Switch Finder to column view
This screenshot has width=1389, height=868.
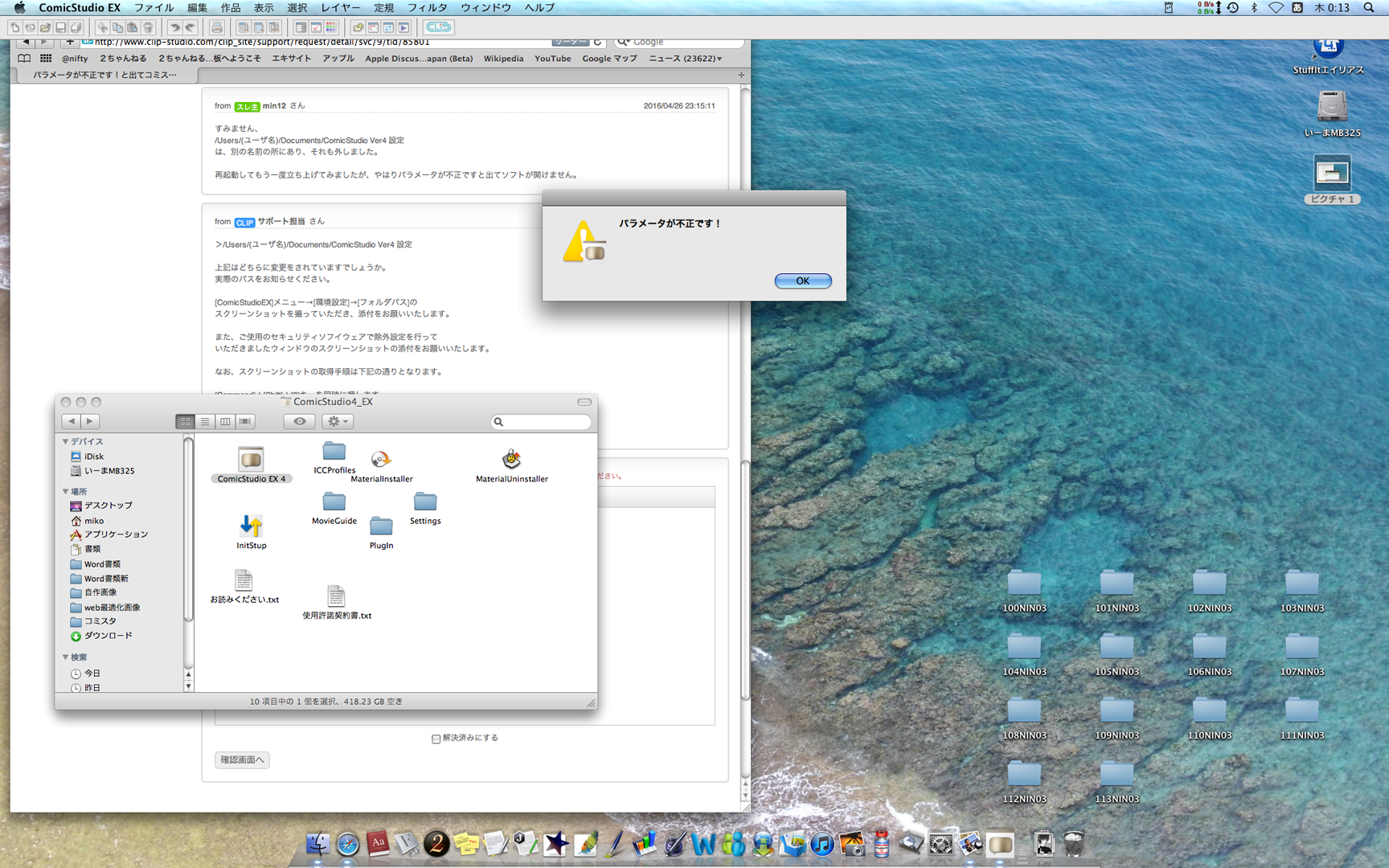[x=225, y=421]
